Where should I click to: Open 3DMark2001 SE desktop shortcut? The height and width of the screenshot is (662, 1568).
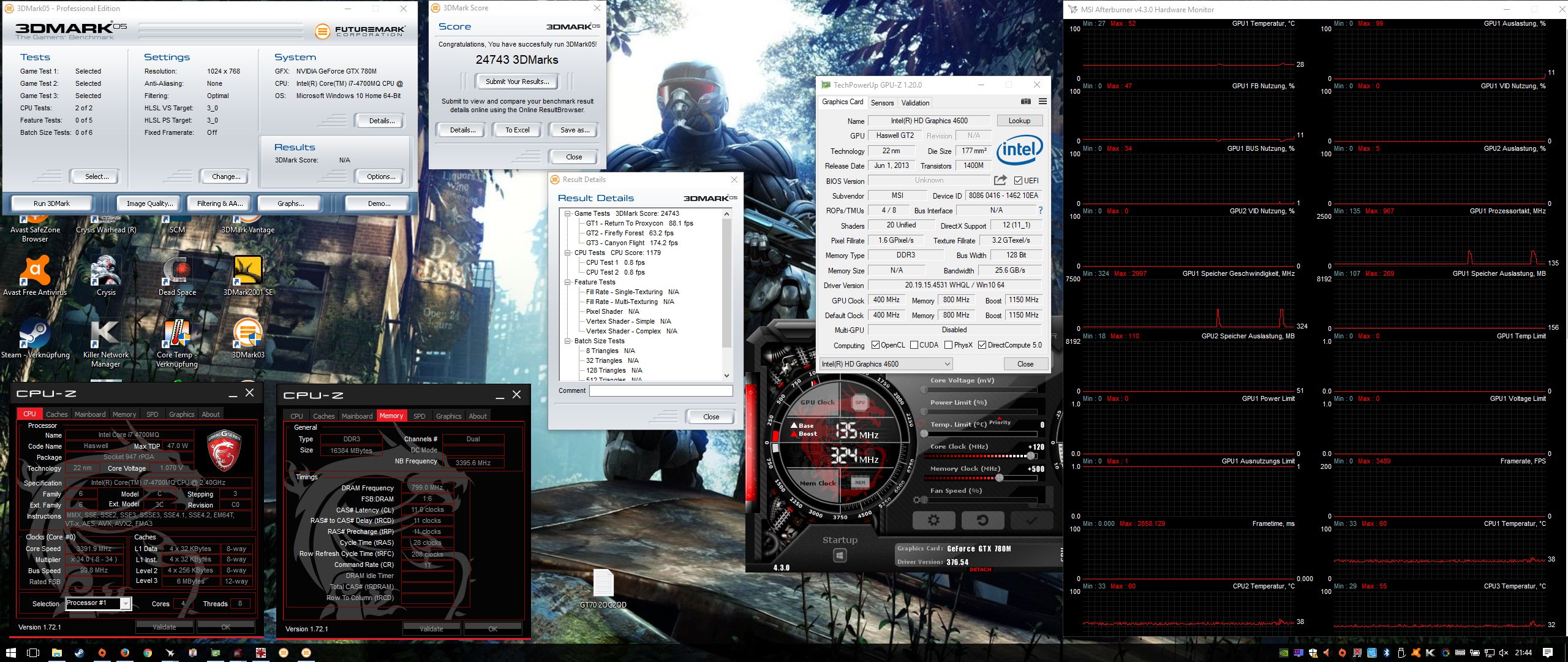[x=248, y=276]
